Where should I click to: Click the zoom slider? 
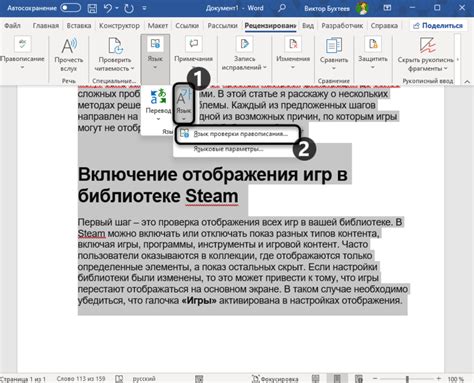(407, 379)
